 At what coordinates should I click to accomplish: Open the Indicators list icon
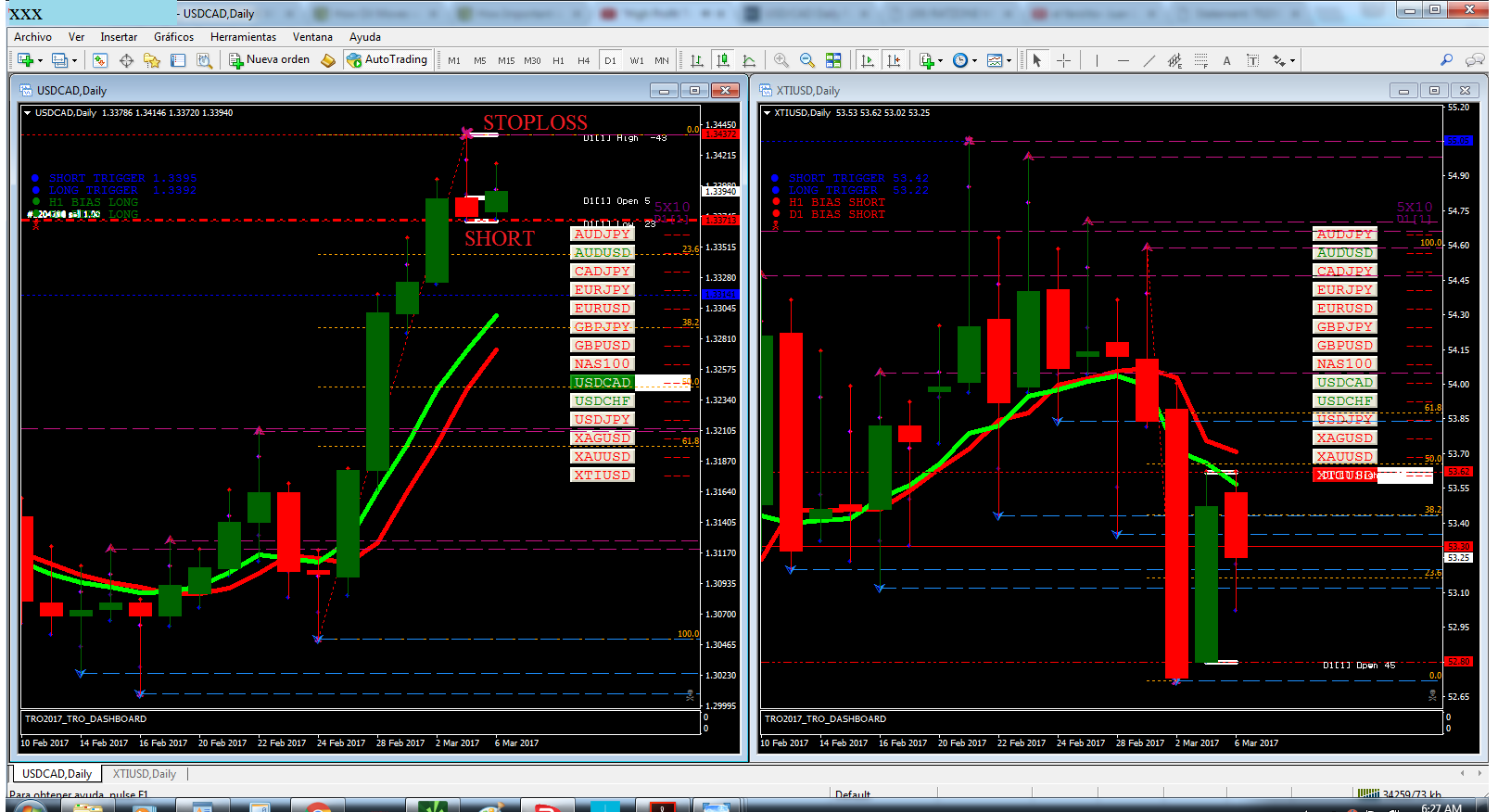pos(926,60)
